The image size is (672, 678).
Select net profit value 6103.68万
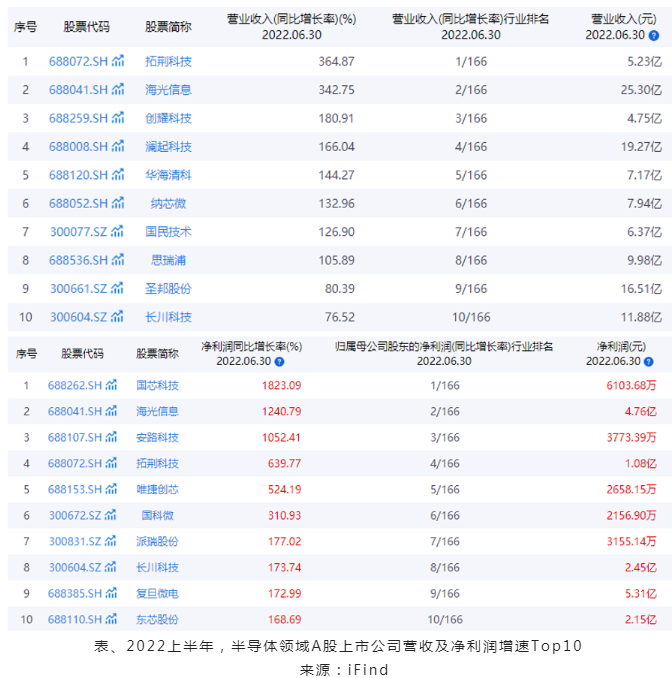(631, 385)
